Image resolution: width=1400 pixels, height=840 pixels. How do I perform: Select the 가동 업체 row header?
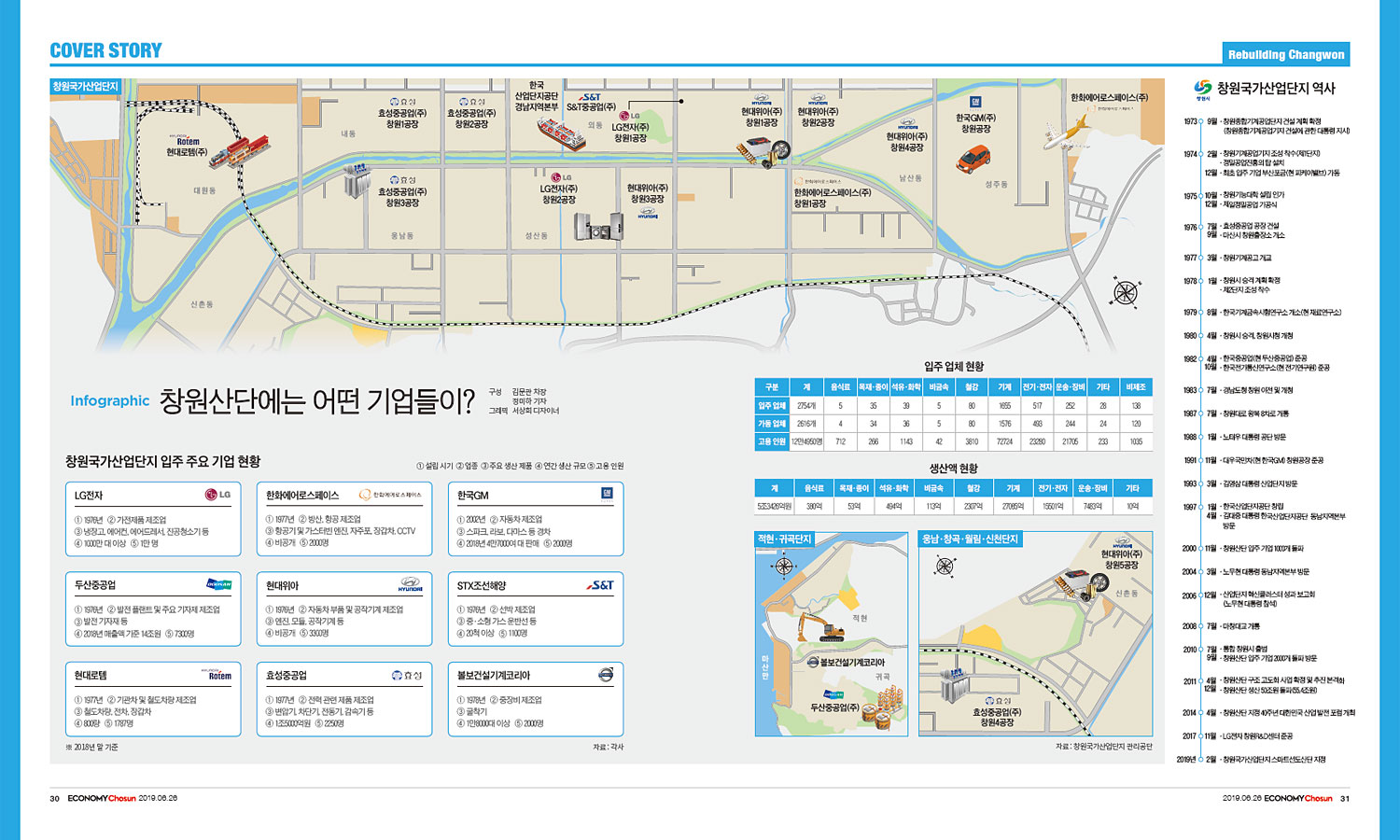(772, 424)
